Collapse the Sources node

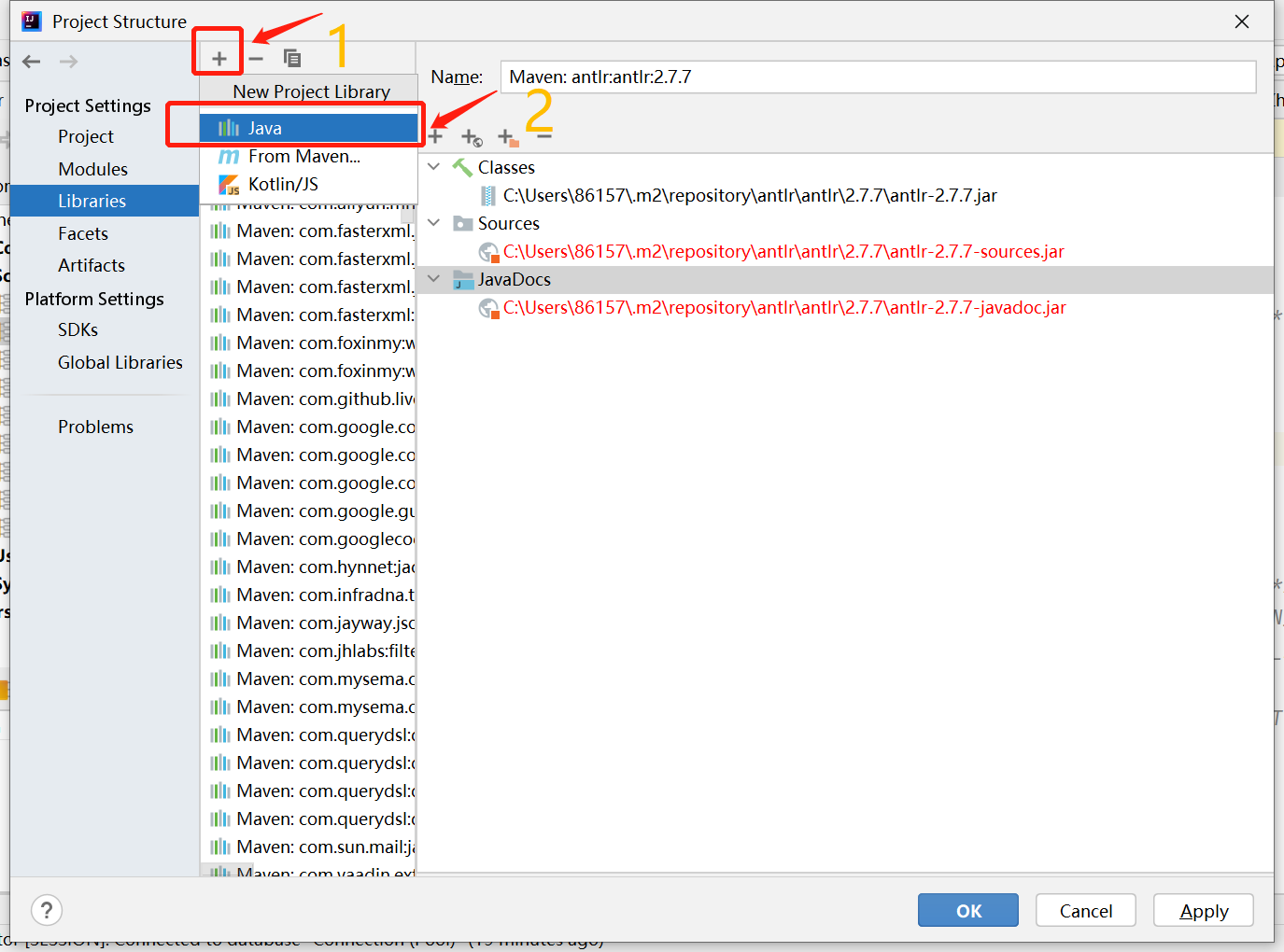coord(434,223)
